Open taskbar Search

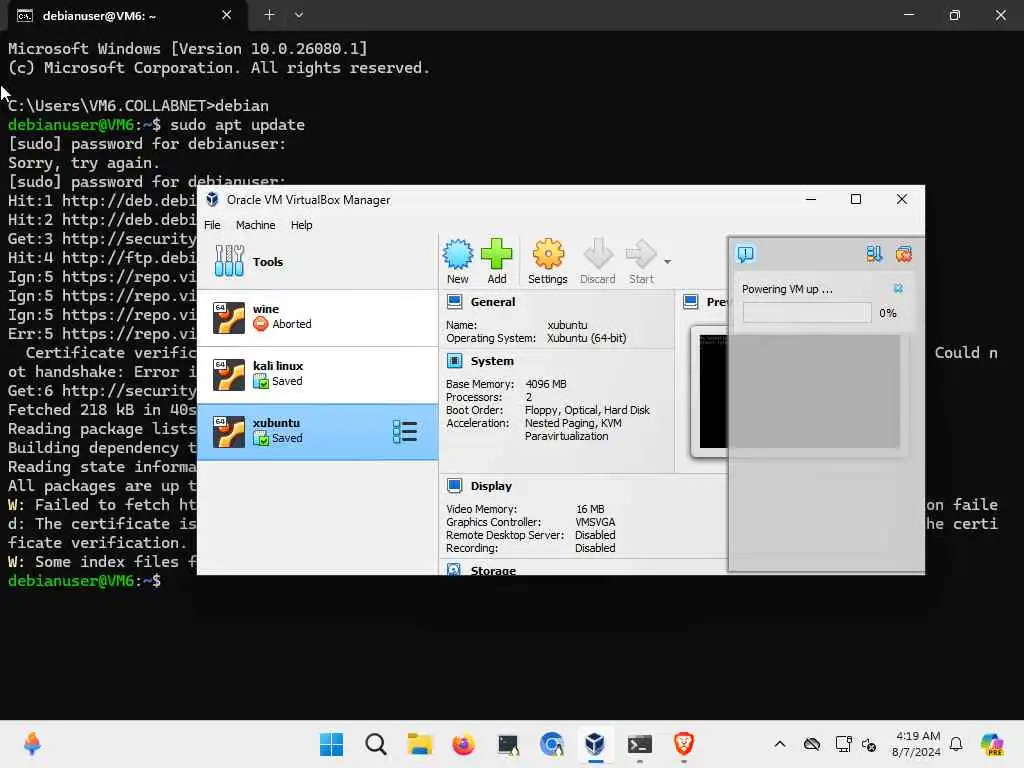tap(376, 744)
